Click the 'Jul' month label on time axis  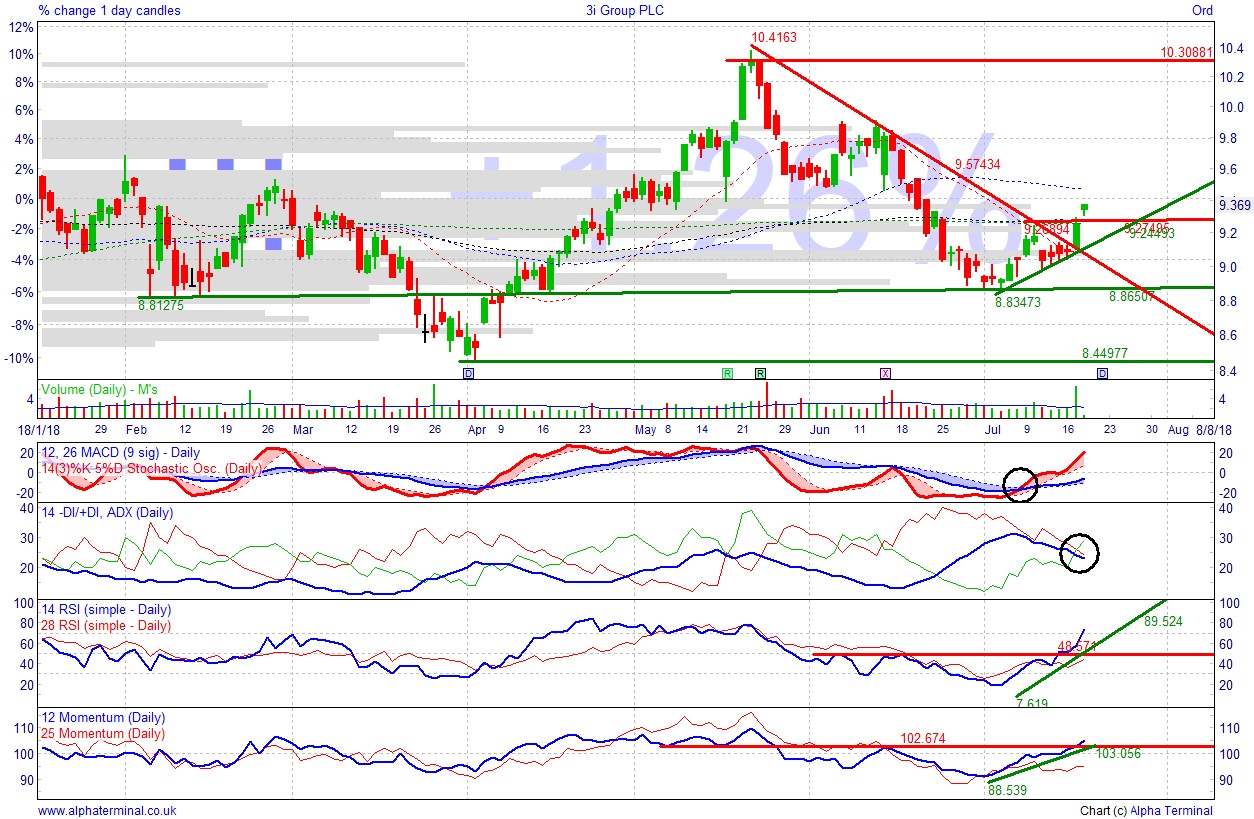coord(993,429)
